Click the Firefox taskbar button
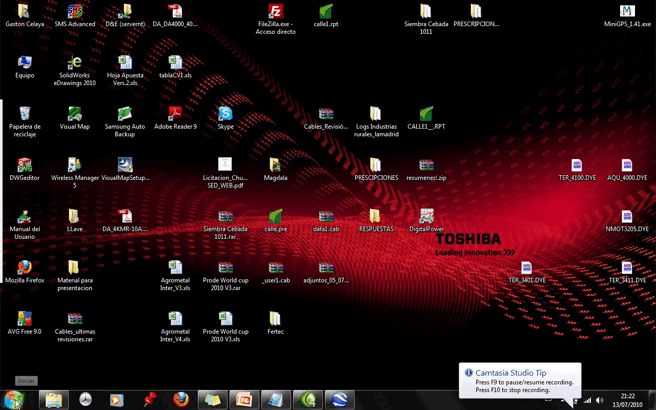 (x=181, y=400)
